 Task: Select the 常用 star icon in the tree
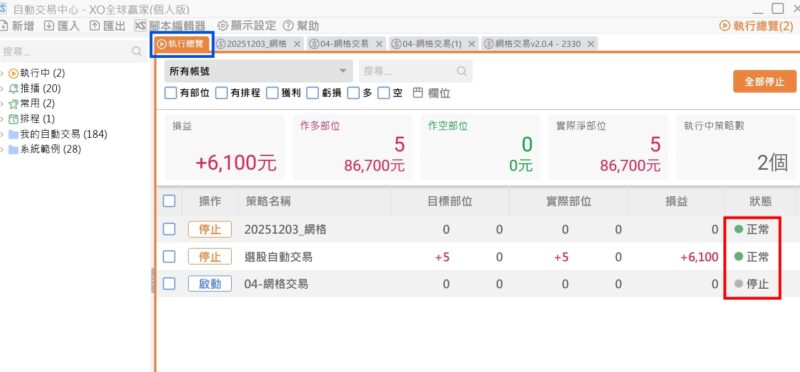click(x=14, y=104)
